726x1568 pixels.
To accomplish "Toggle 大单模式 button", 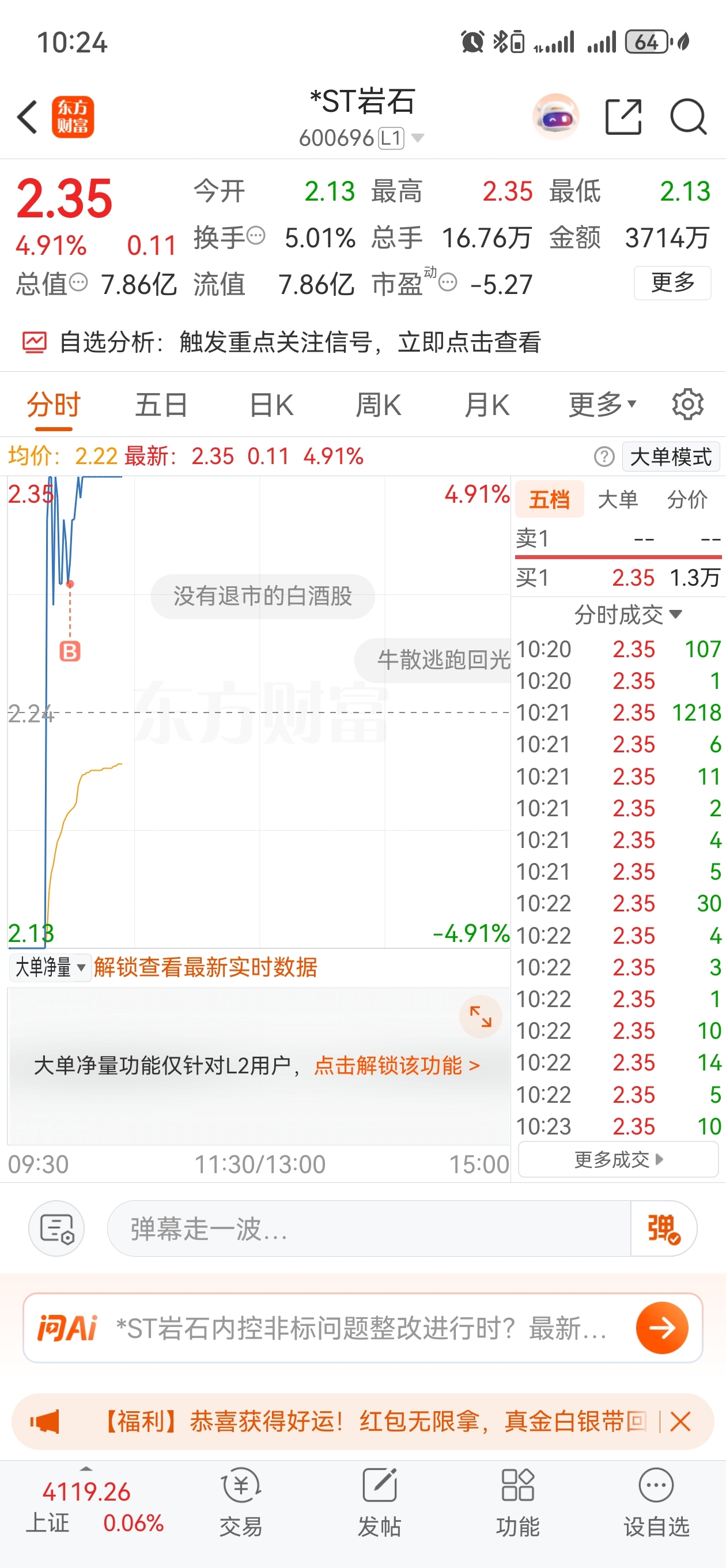I will coord(671,457).
